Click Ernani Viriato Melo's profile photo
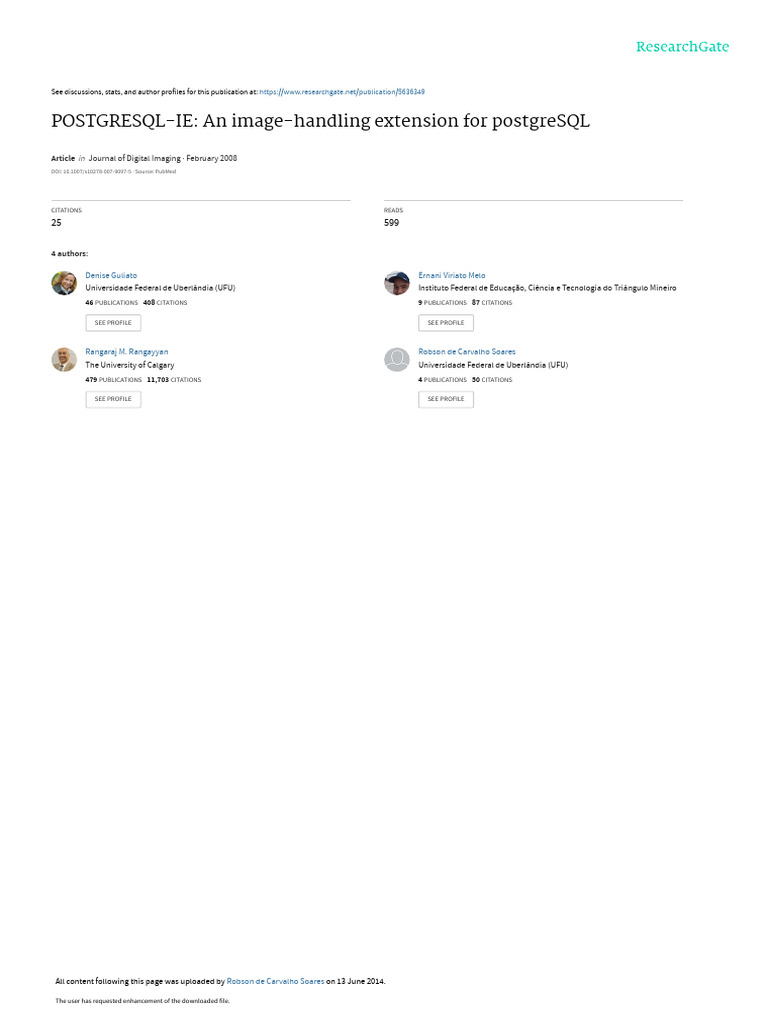Viewport: 768px width, 1024px height. (396, 283)
